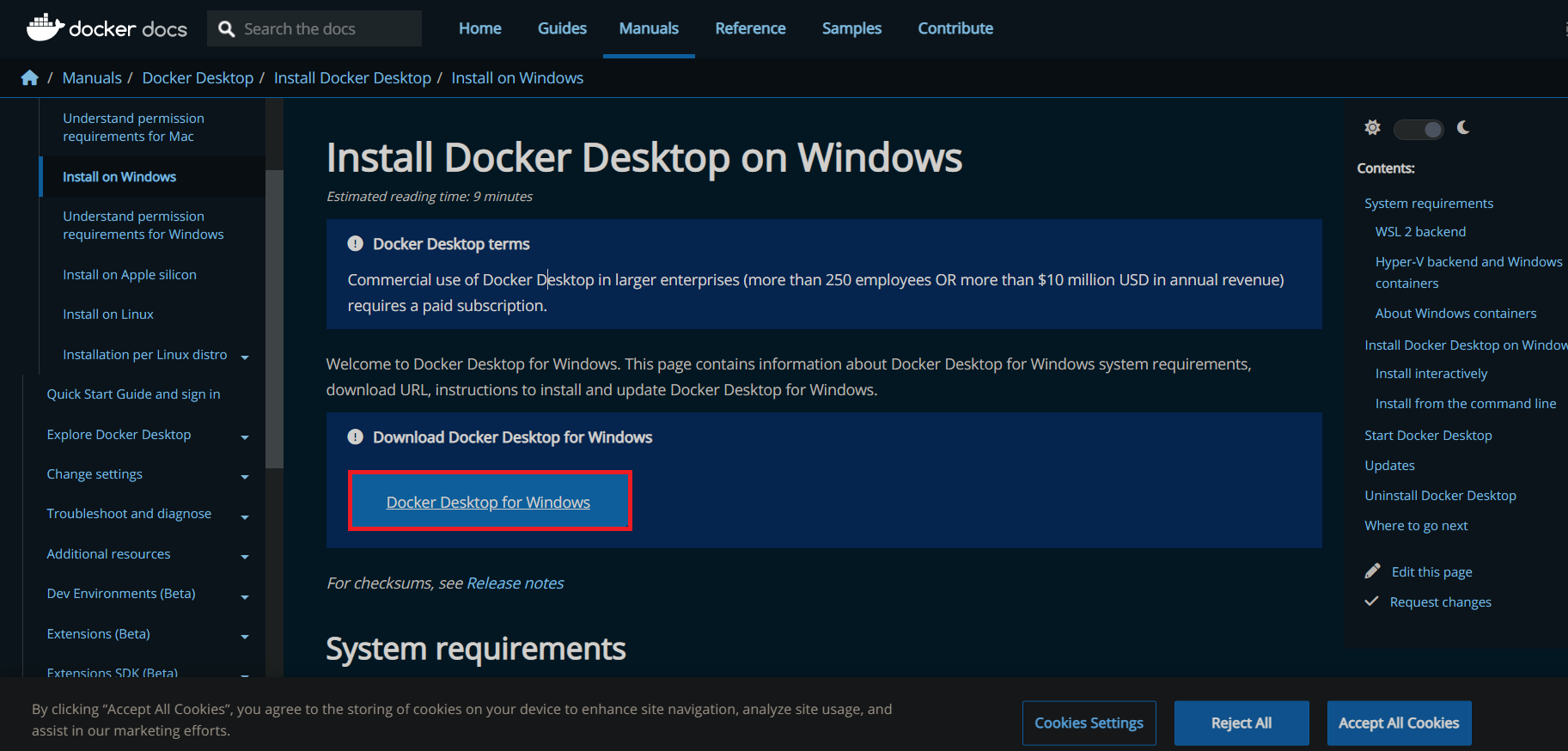Expand Dev Environments (Beta) section
This screenshot has width=1568, height=751.
pos(245,596)
